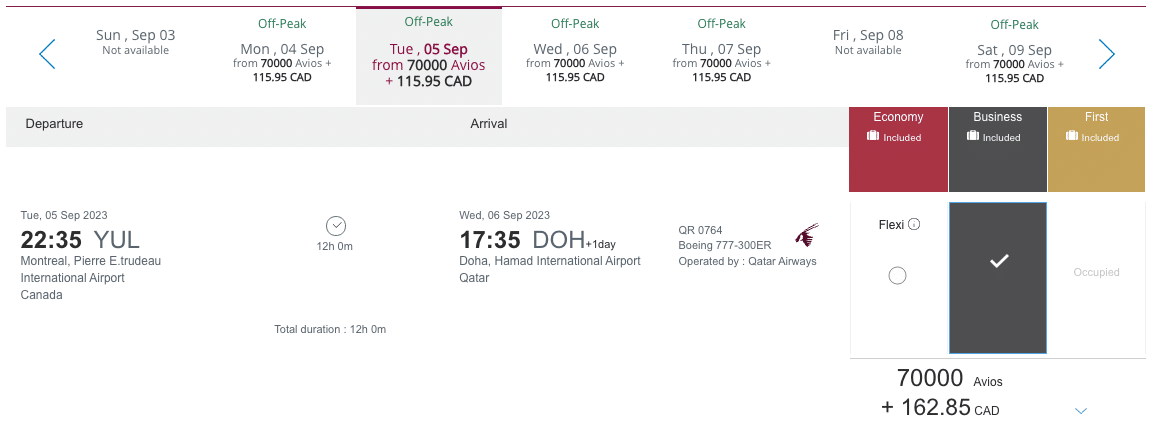Click the QR 0764 flight number
Viewport: 1150px width, 426px height.
700,230
